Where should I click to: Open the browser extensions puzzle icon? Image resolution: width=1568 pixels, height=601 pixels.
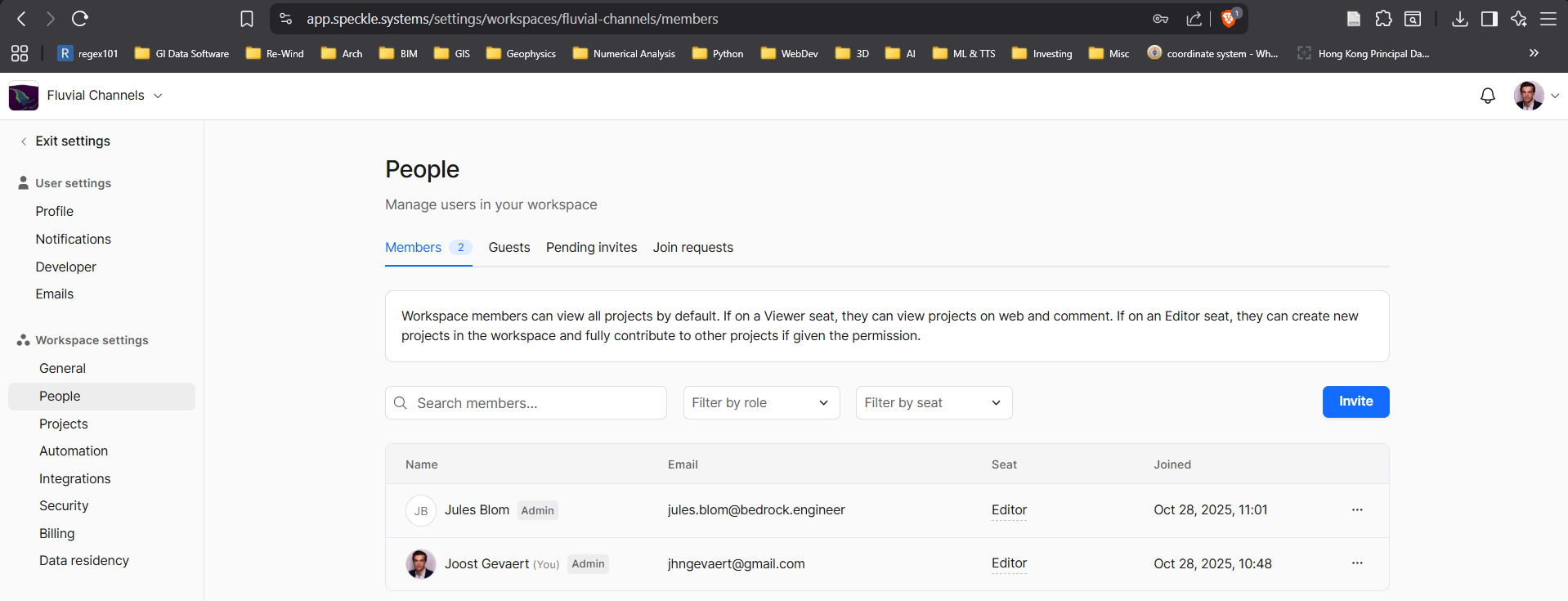coord(1383,19)
